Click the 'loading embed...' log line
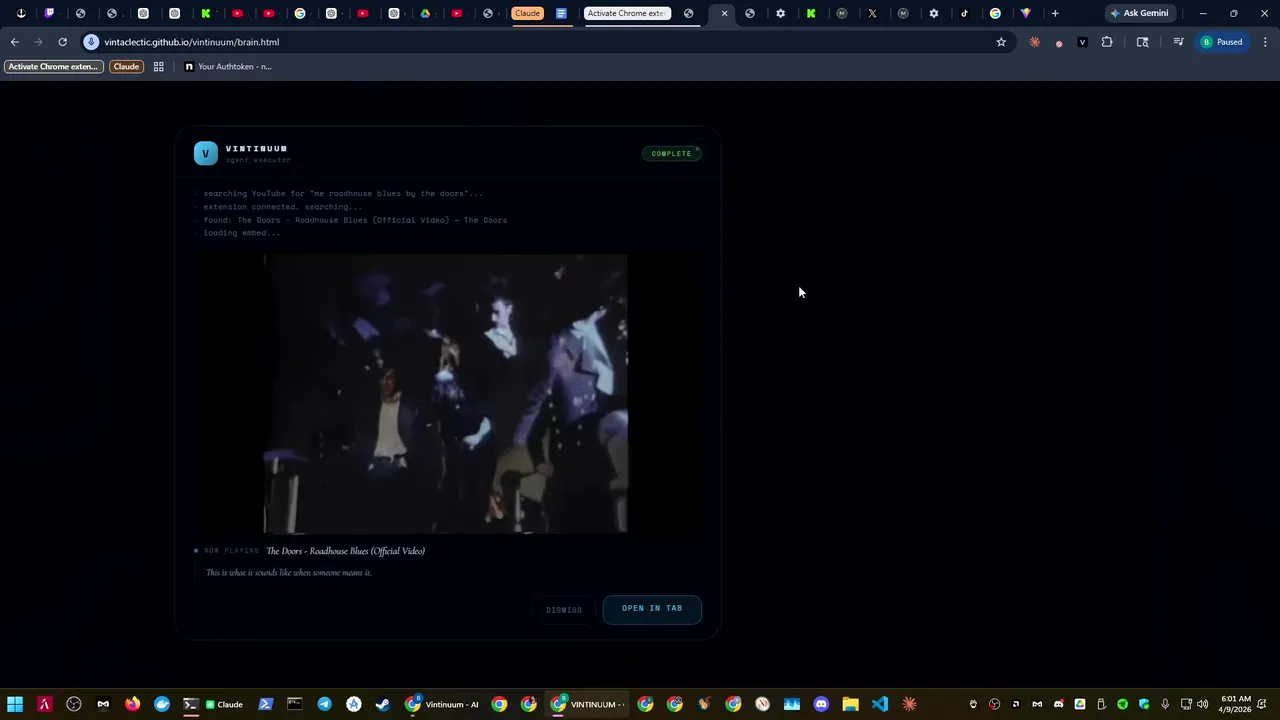The width and height of the screenshot is (1280, 720). [x=241, y=233]
